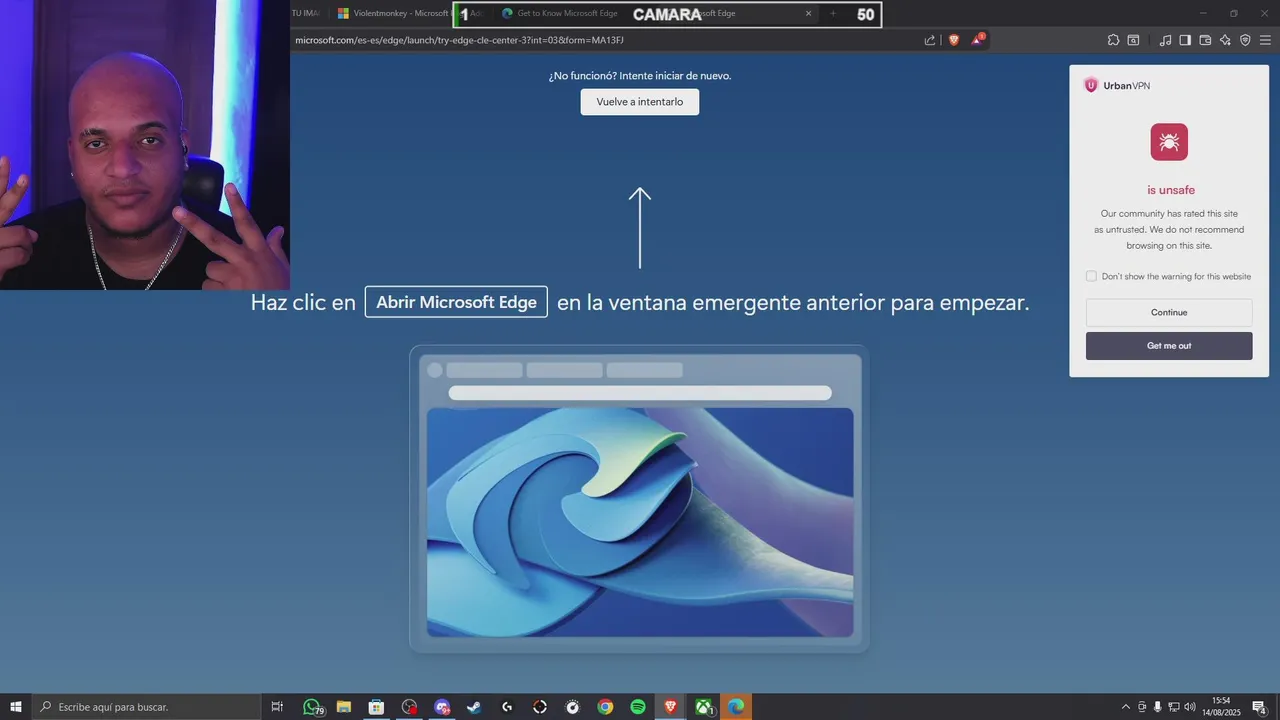
Task: Open the Windows Start menu
Action: coord(16,707)
